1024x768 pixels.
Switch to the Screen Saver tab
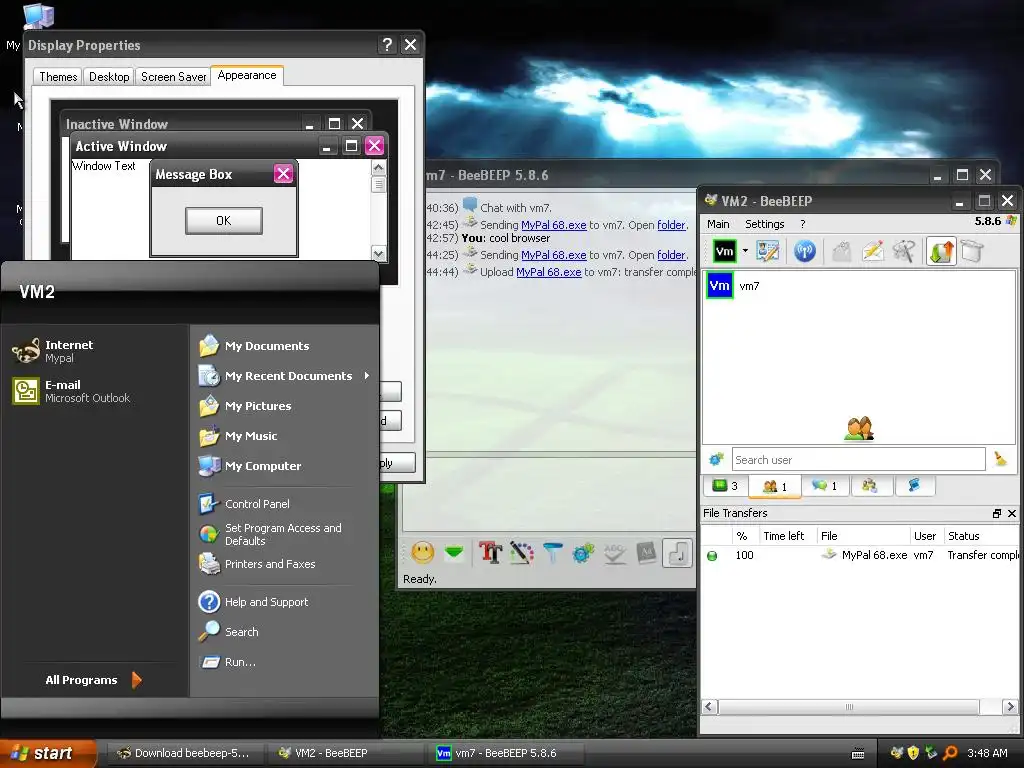[173, 76]
